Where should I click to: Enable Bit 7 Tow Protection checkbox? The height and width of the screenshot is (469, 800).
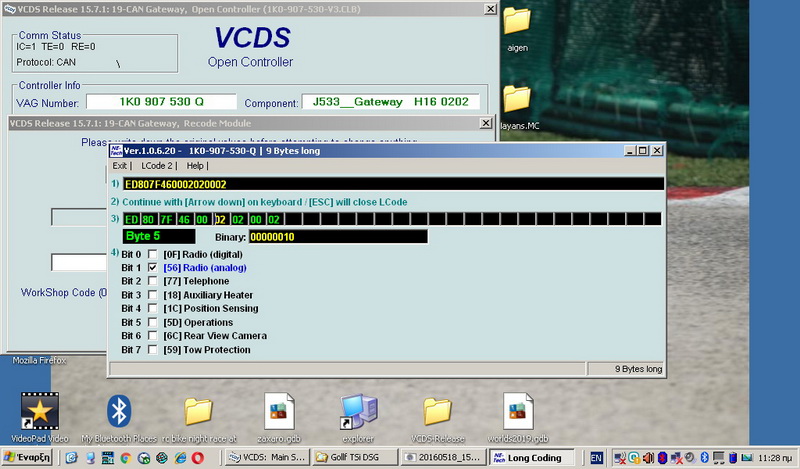[152, 349]
